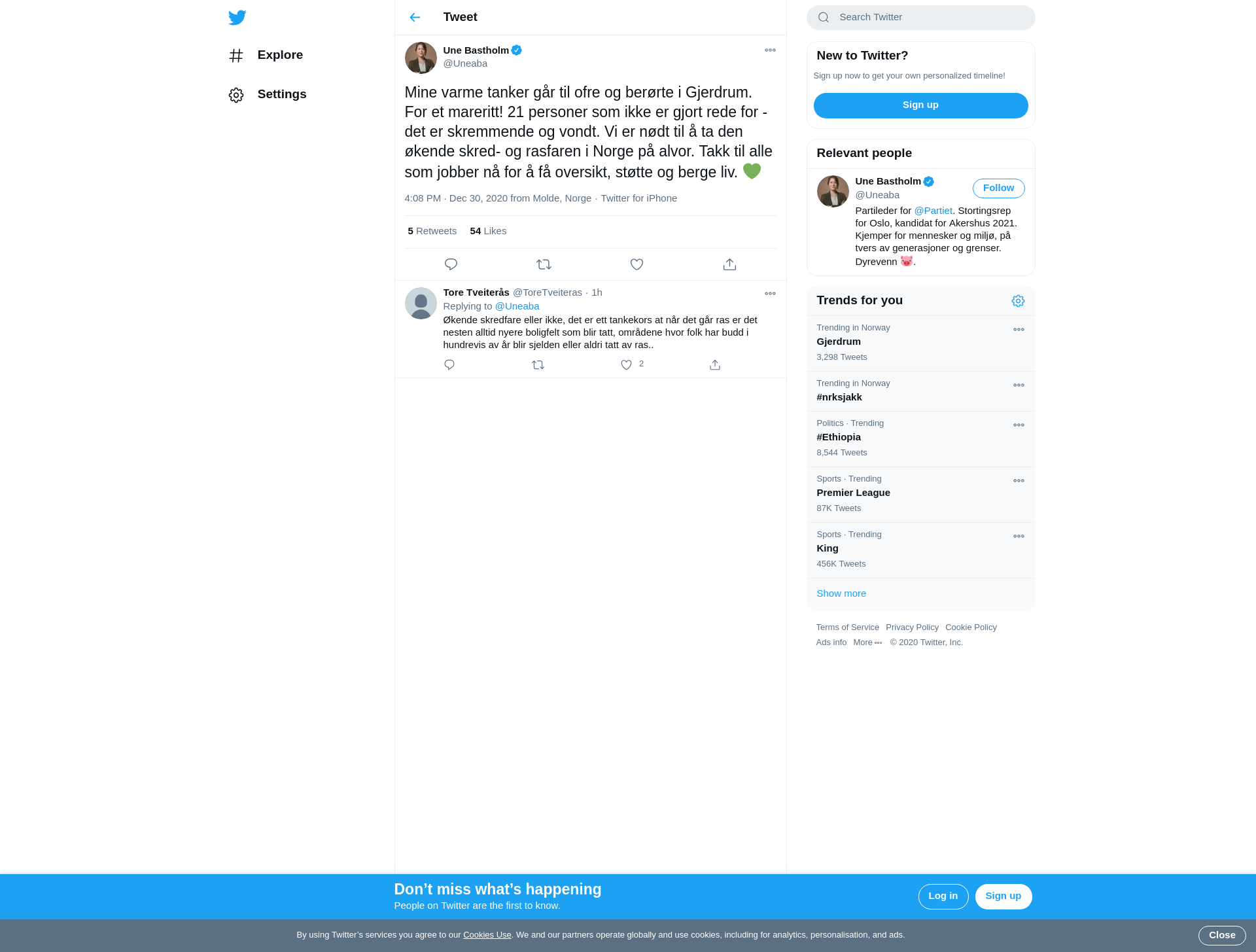Open more options for Gjerdrum trend

[1019, 330]
